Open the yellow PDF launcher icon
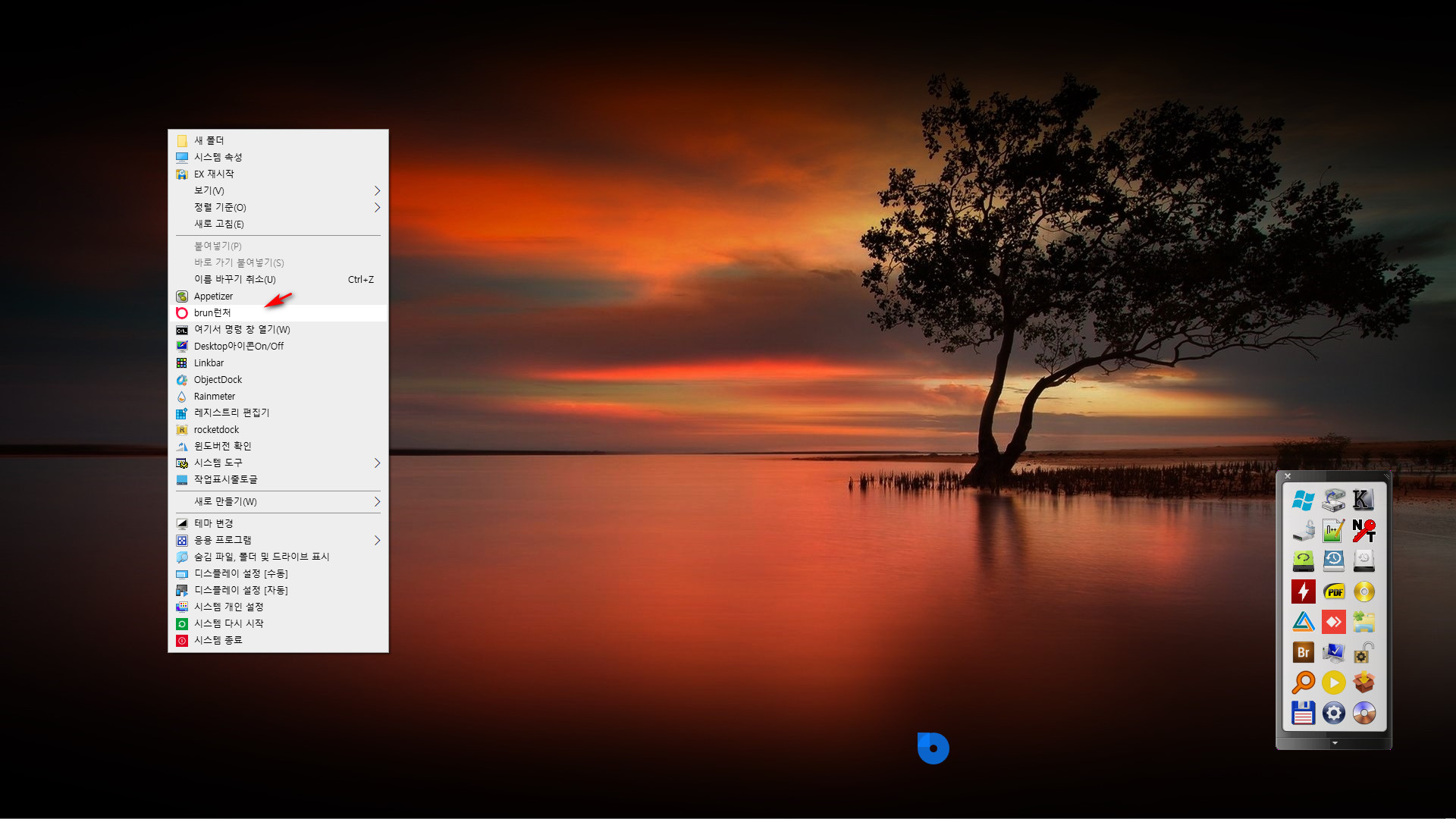The image size is (1456, 819). (1333, 591)
